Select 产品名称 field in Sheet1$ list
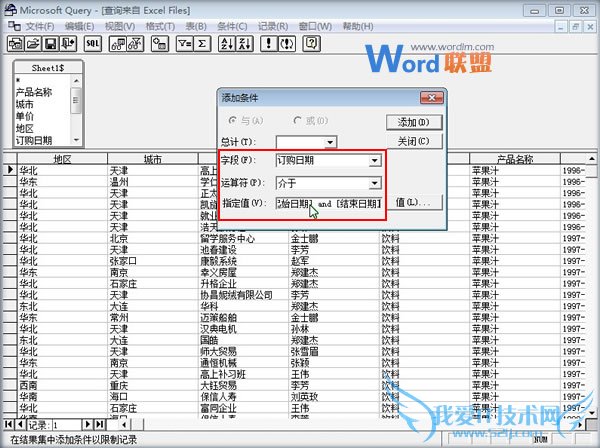 [x=34, y=92]
